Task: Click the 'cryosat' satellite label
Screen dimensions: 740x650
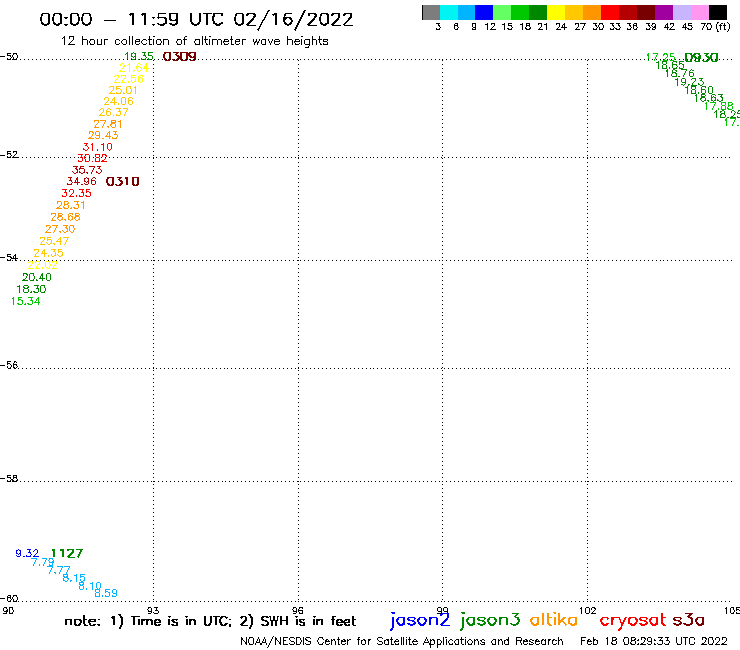Action: [633, 621]
